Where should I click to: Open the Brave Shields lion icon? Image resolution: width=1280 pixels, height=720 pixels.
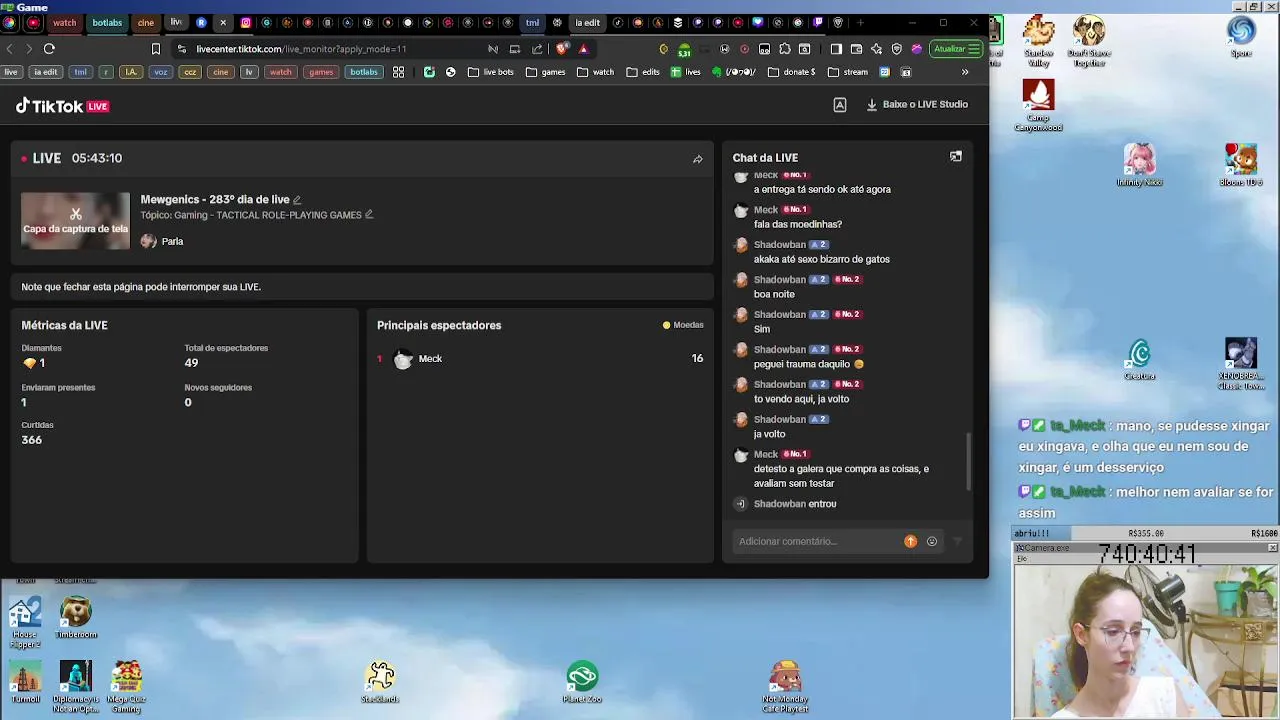click(x=563, y=48)
